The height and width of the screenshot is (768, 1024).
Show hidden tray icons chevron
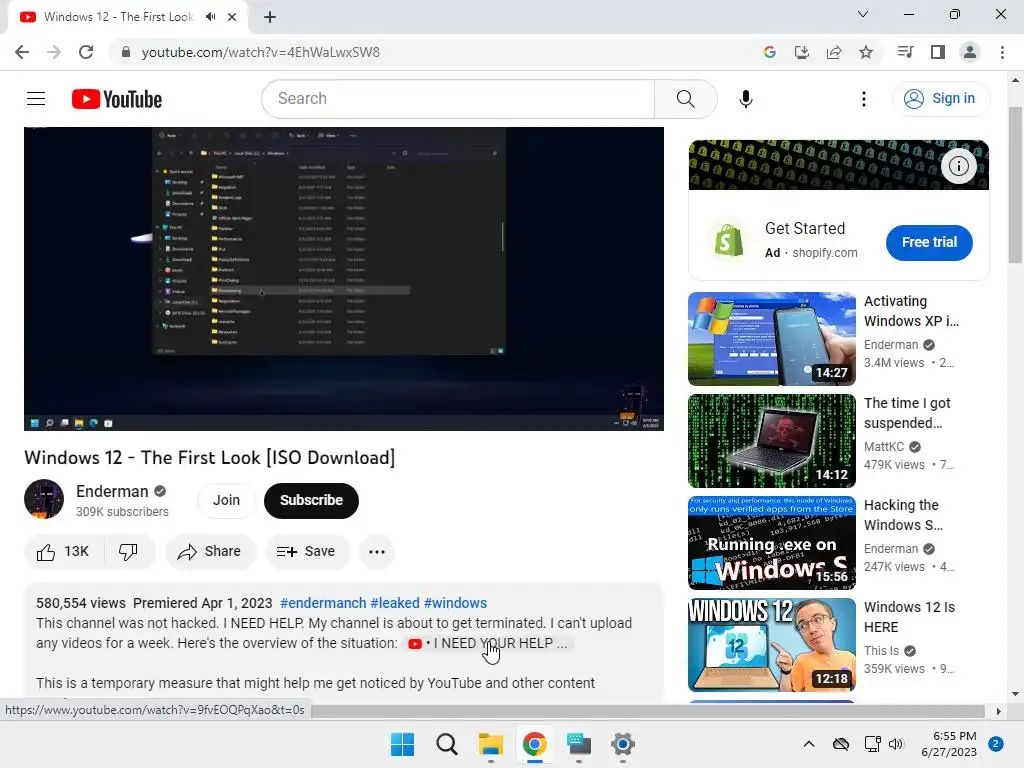point(808,744)
